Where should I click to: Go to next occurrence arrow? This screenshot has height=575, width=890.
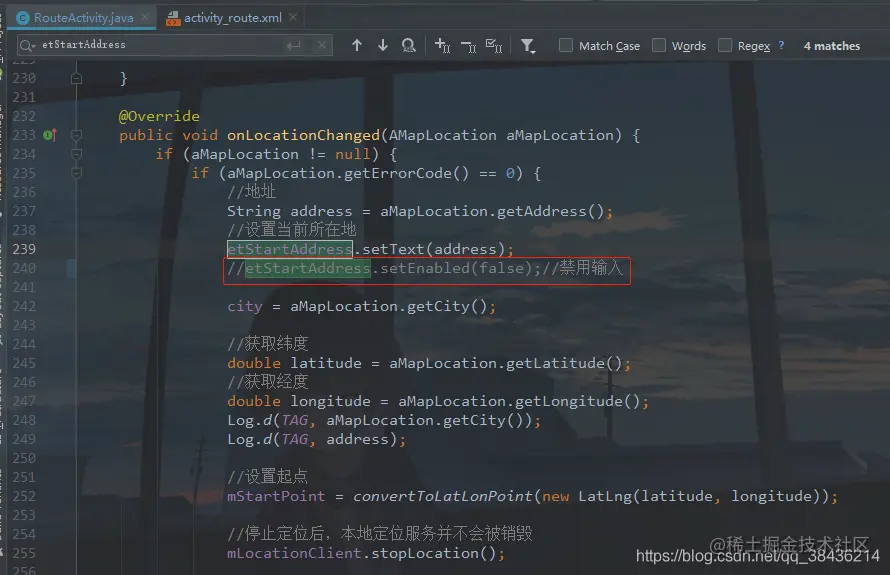tap(383, 45)
